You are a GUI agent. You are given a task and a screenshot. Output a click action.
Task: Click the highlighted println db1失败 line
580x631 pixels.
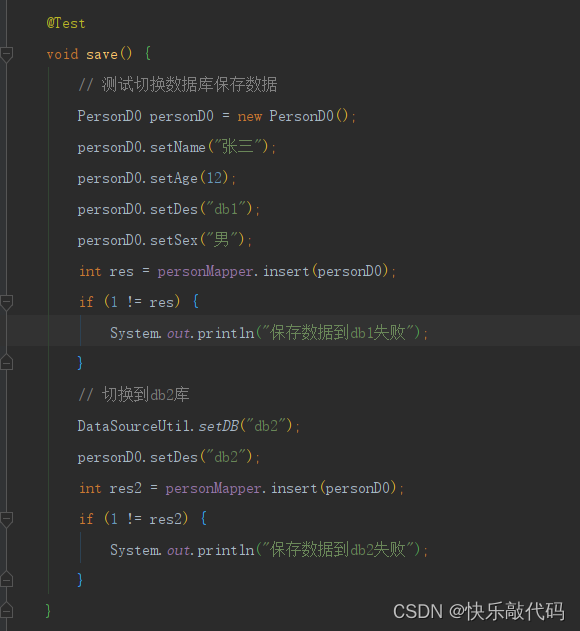pyautogui.click(x=269, y=332)
